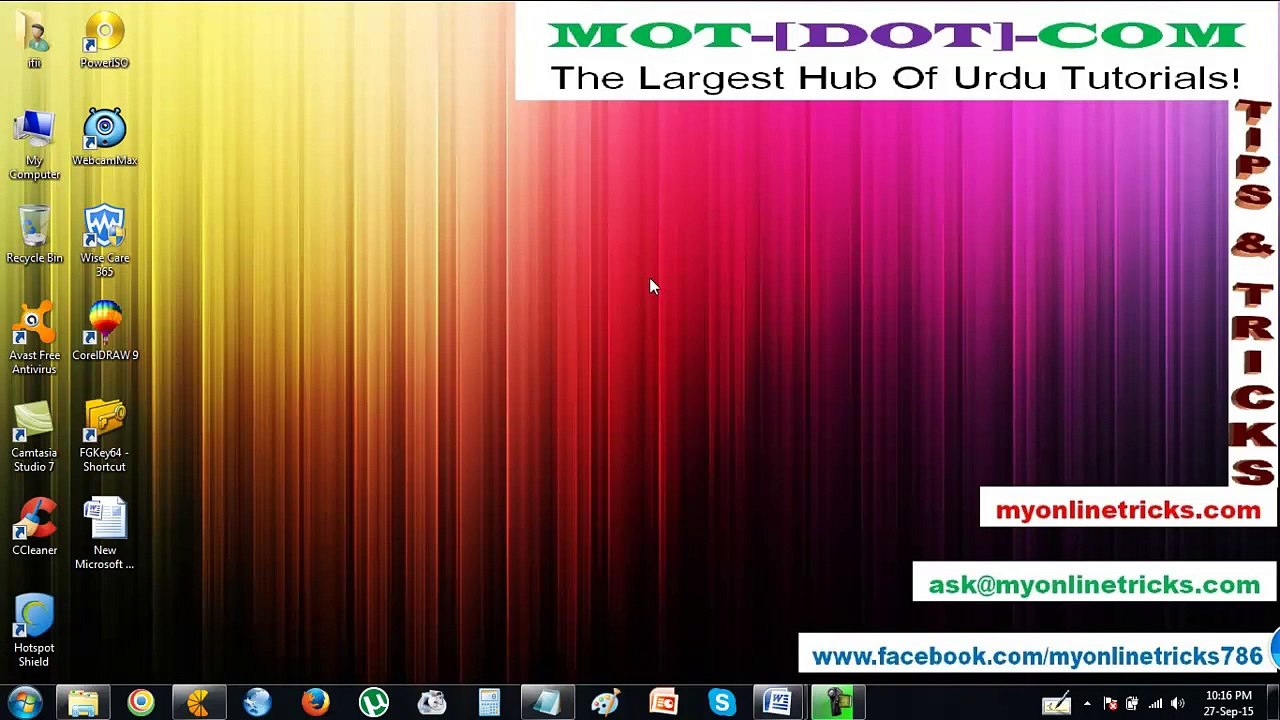The image size is (1280, 720).
Task: Open the volume control in tray
Action: tap(1177, 704)
